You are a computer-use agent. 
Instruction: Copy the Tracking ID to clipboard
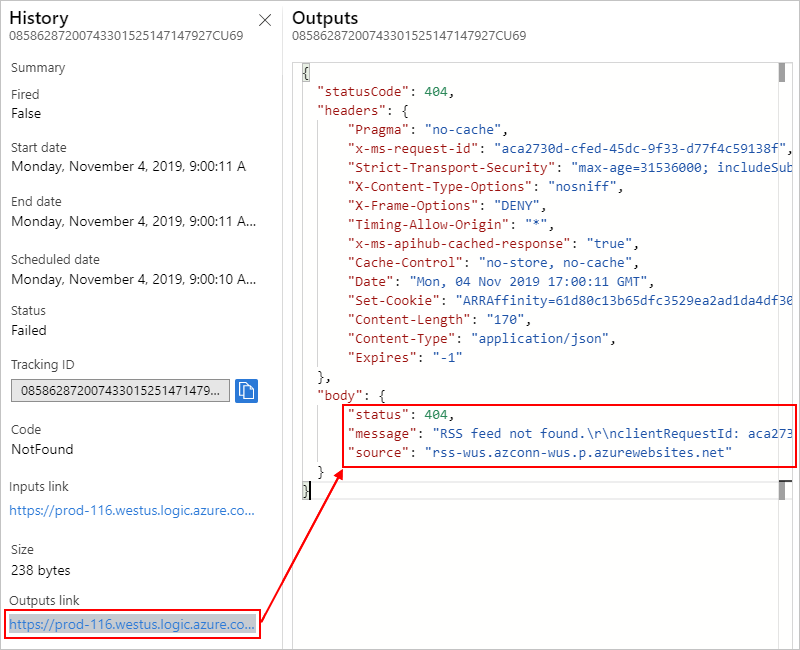pos(246,391)
